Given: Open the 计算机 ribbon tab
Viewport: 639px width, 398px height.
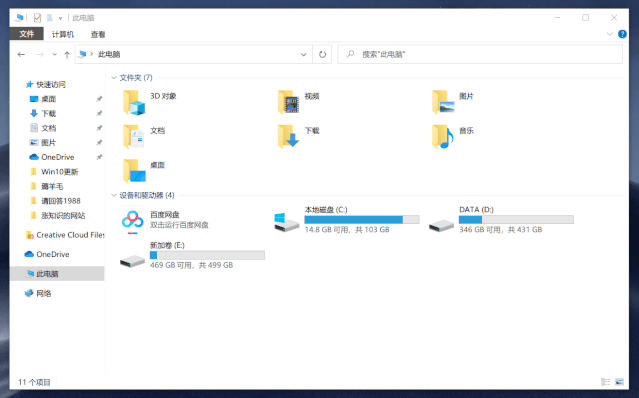Looking at the screenshot, I should click(x=63, y=34).
